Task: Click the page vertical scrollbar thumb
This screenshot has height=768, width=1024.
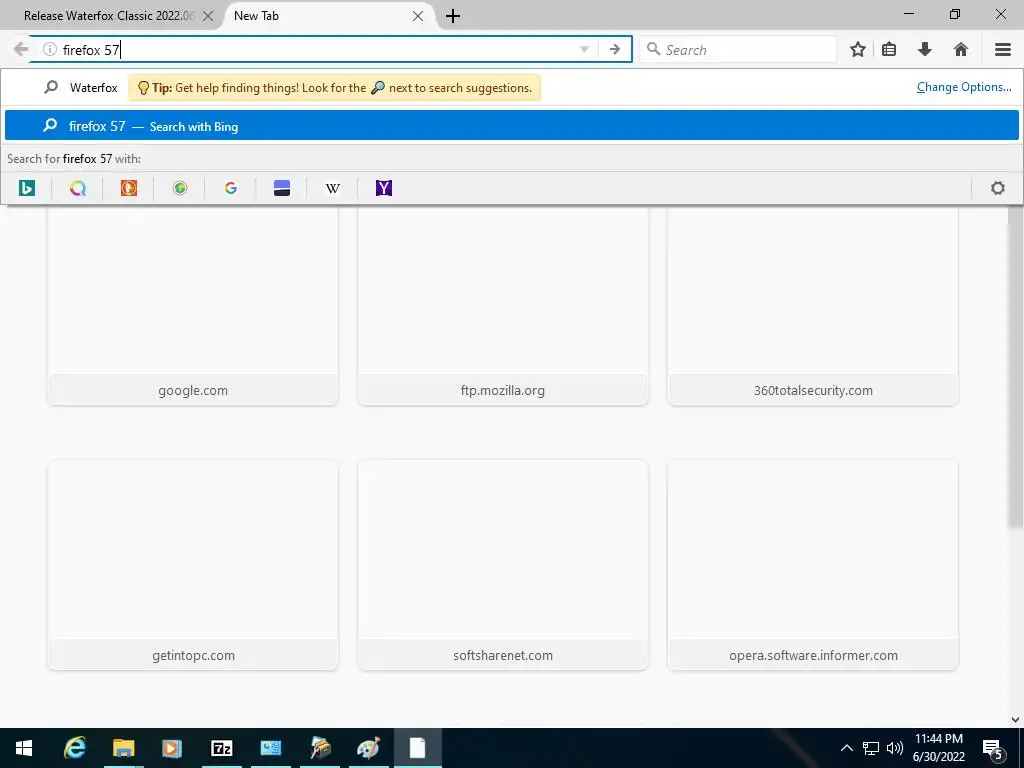Action: click(x=1016, y=367)
